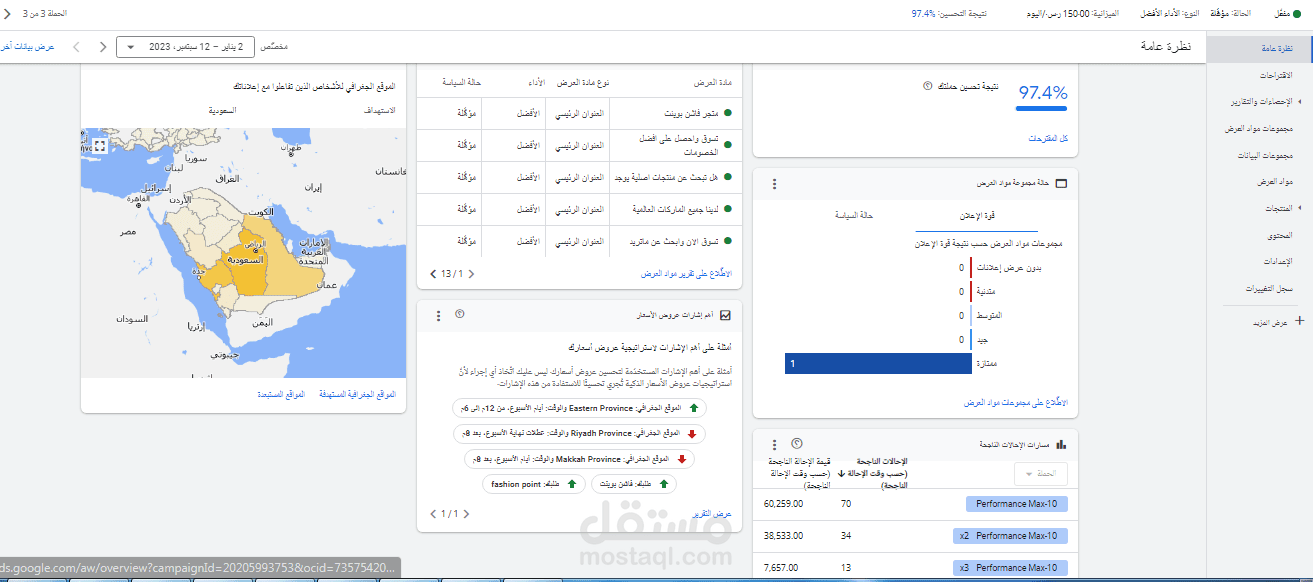Click green arrow on 'fashion point' chip
This screenshot has height=582, width=1313.
point(571,484)
